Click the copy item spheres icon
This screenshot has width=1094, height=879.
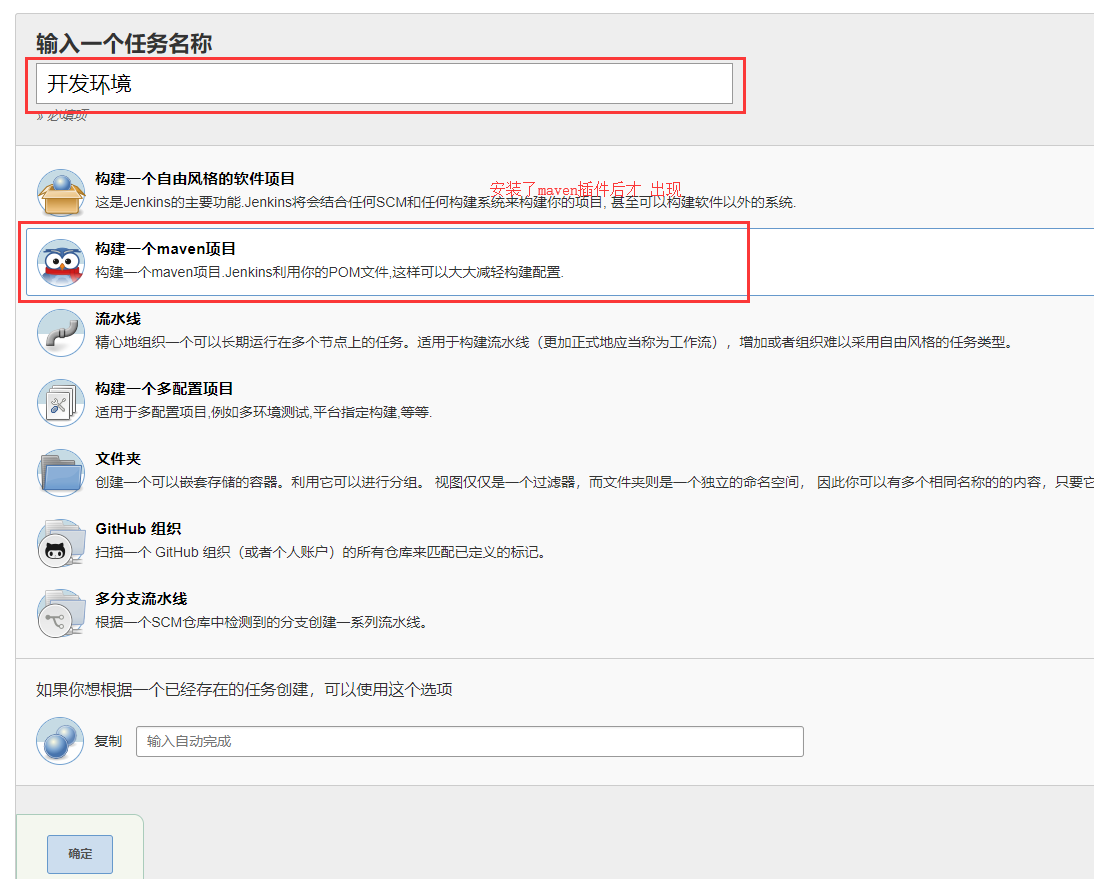coord(60,741)
